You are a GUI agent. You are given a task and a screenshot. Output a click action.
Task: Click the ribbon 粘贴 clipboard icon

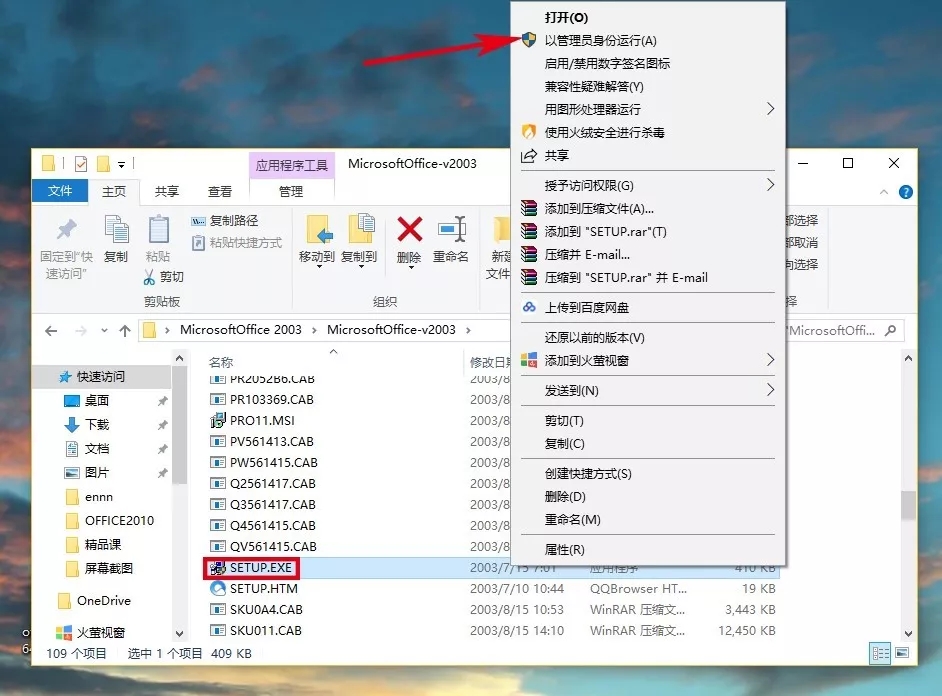tap(158, 229)
